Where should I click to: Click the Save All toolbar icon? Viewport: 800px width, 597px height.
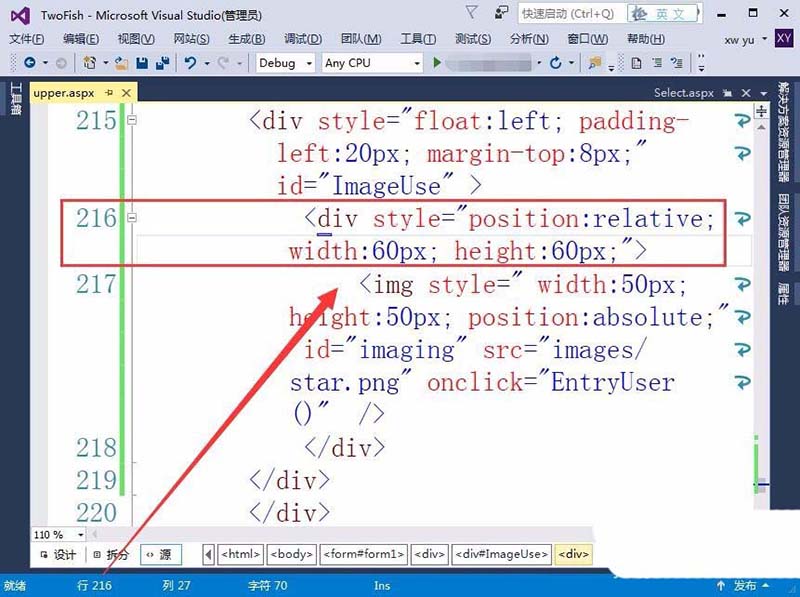pos(160,63)
